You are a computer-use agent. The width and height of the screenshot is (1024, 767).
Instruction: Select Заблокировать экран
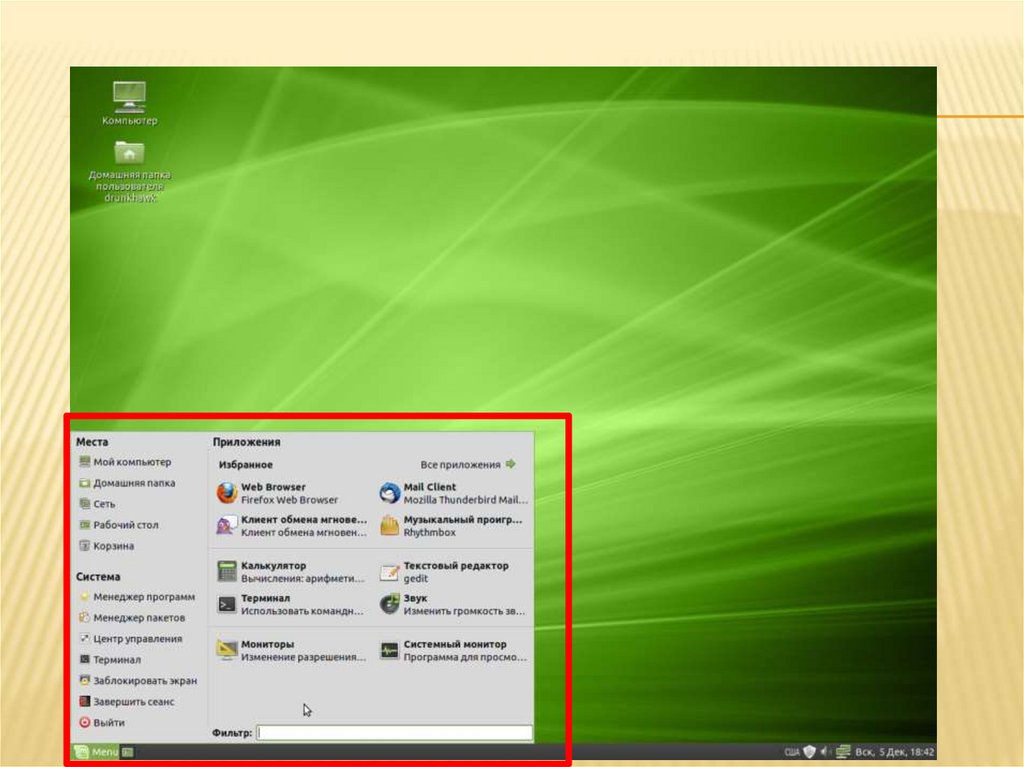click(x=137, y=680)
